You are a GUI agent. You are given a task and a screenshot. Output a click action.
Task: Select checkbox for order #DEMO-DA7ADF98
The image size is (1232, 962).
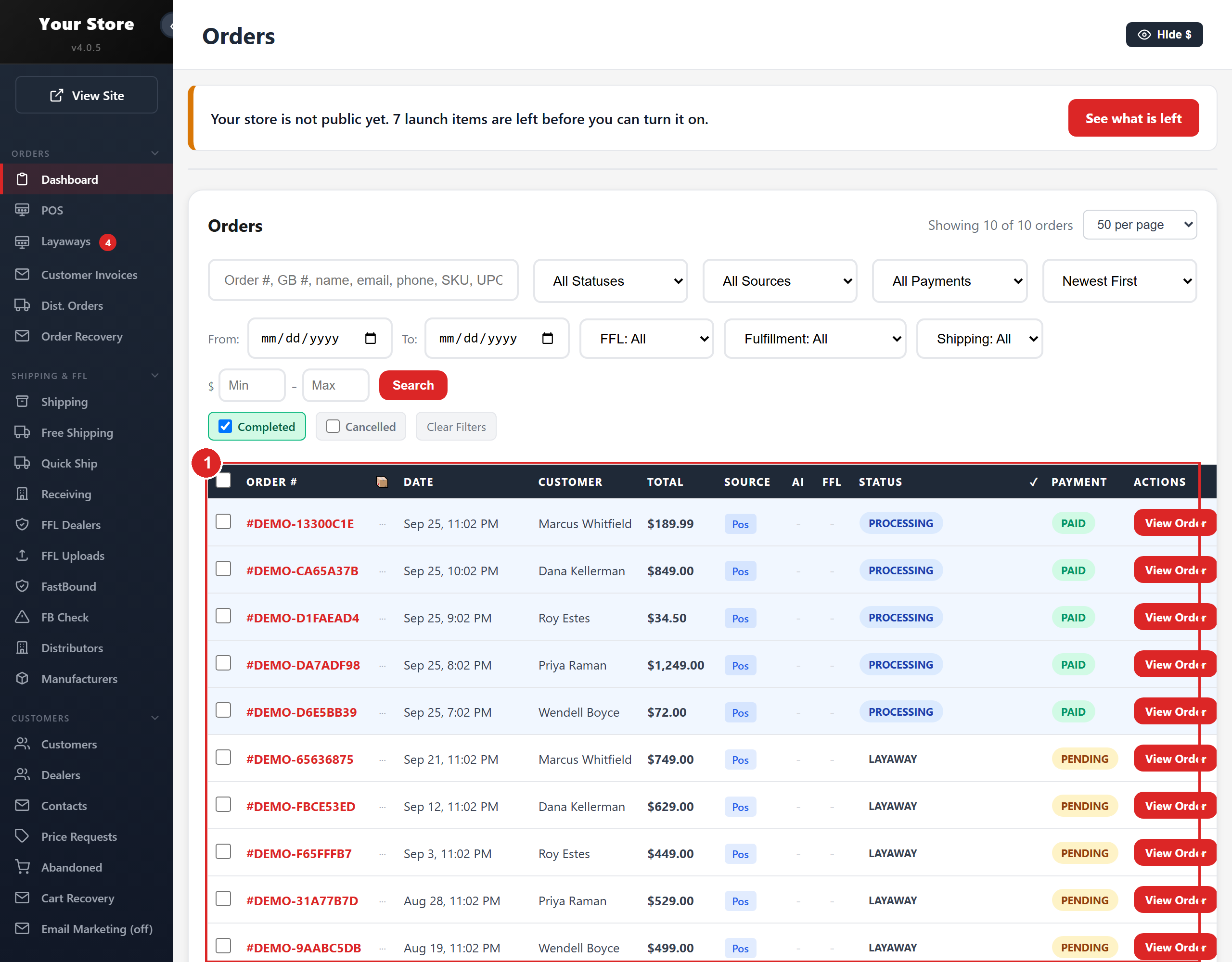pos(223,663)
